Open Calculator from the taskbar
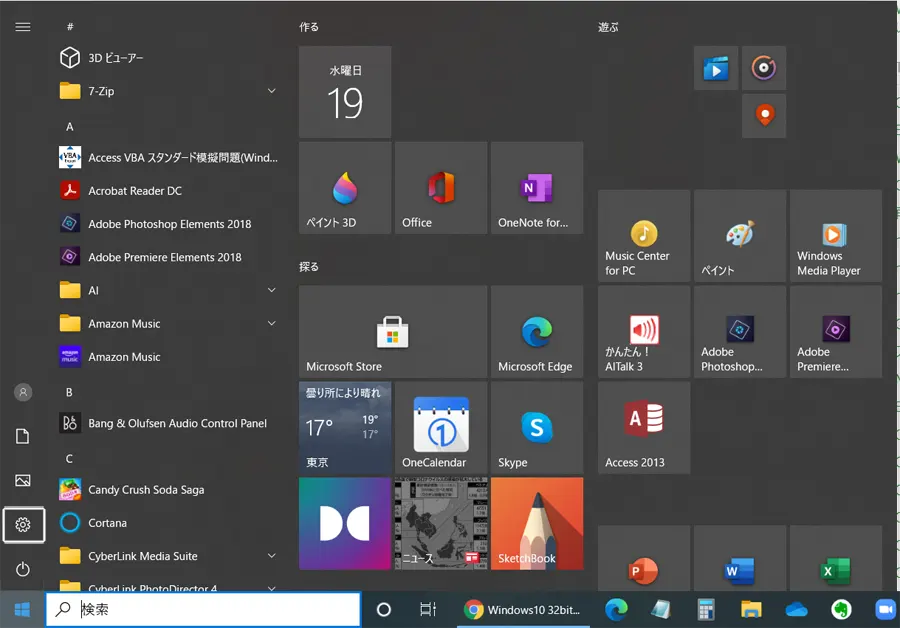900x628 pixels. point(706,610)
